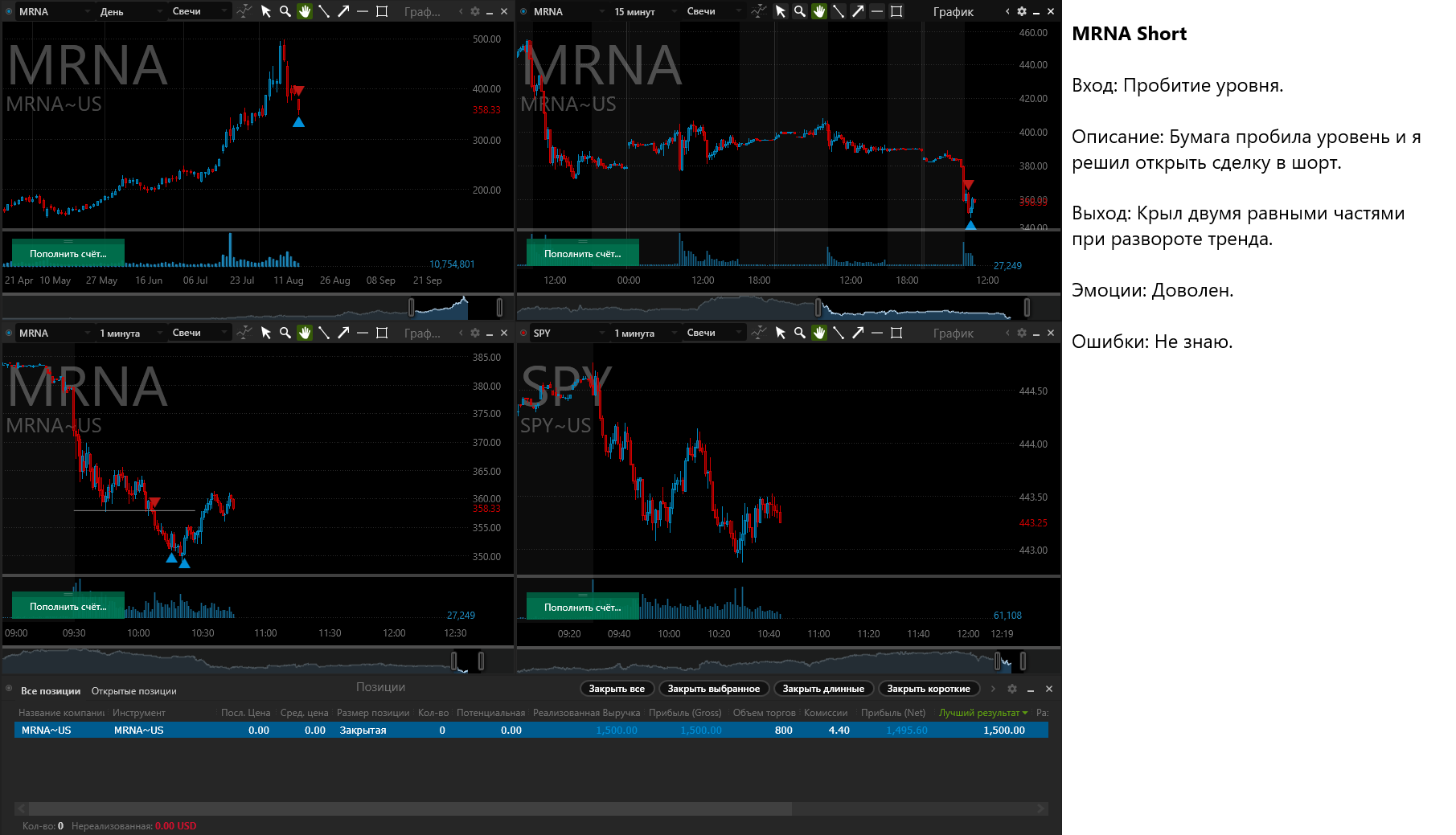Image resolution: width=1456 pixels, height=835 pixels.
Task: Toggle the red link indicator of the SPY chart
Action: tap(524, 333)
